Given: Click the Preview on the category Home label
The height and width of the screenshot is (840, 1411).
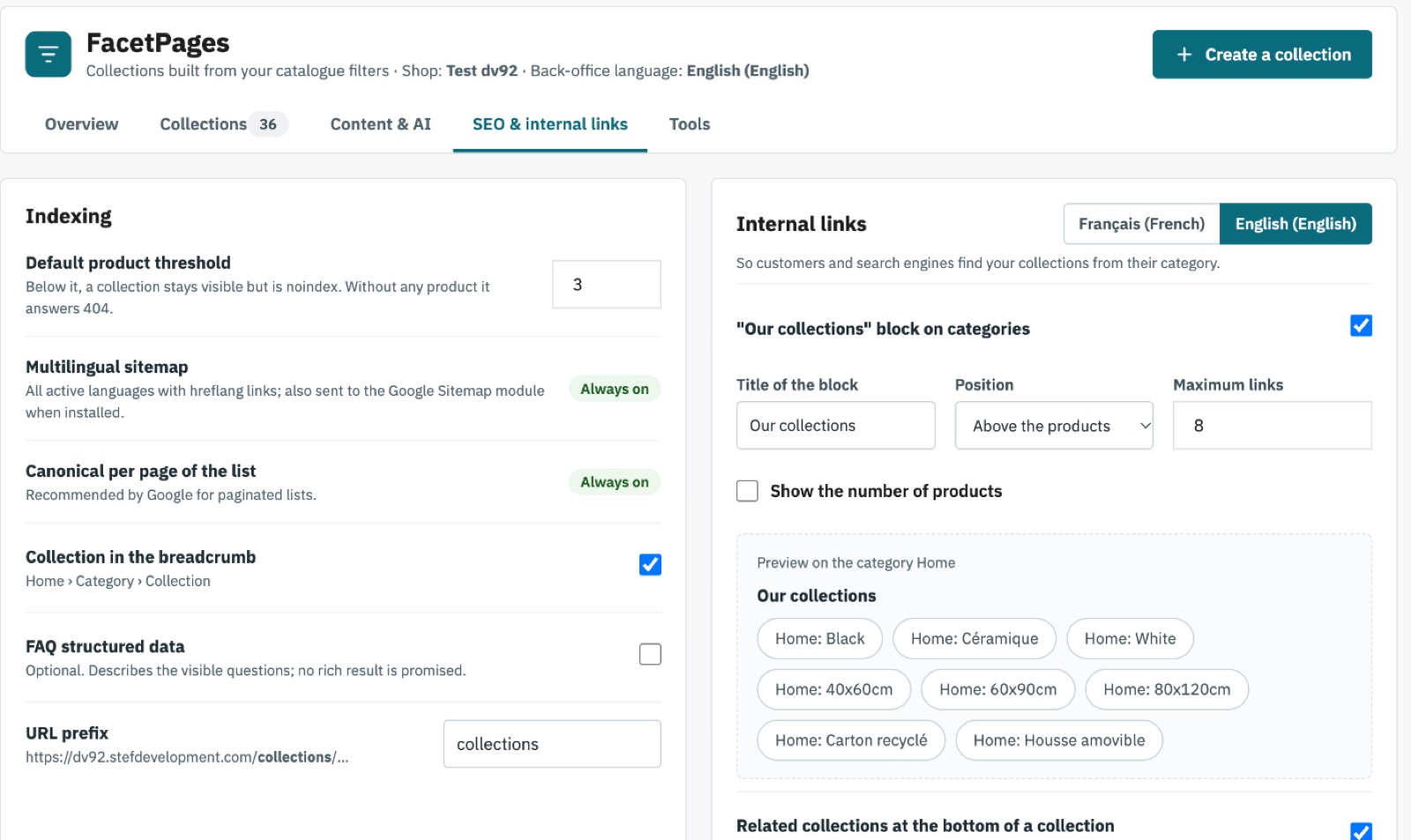Looking at the screenshot, I should 856,562.
